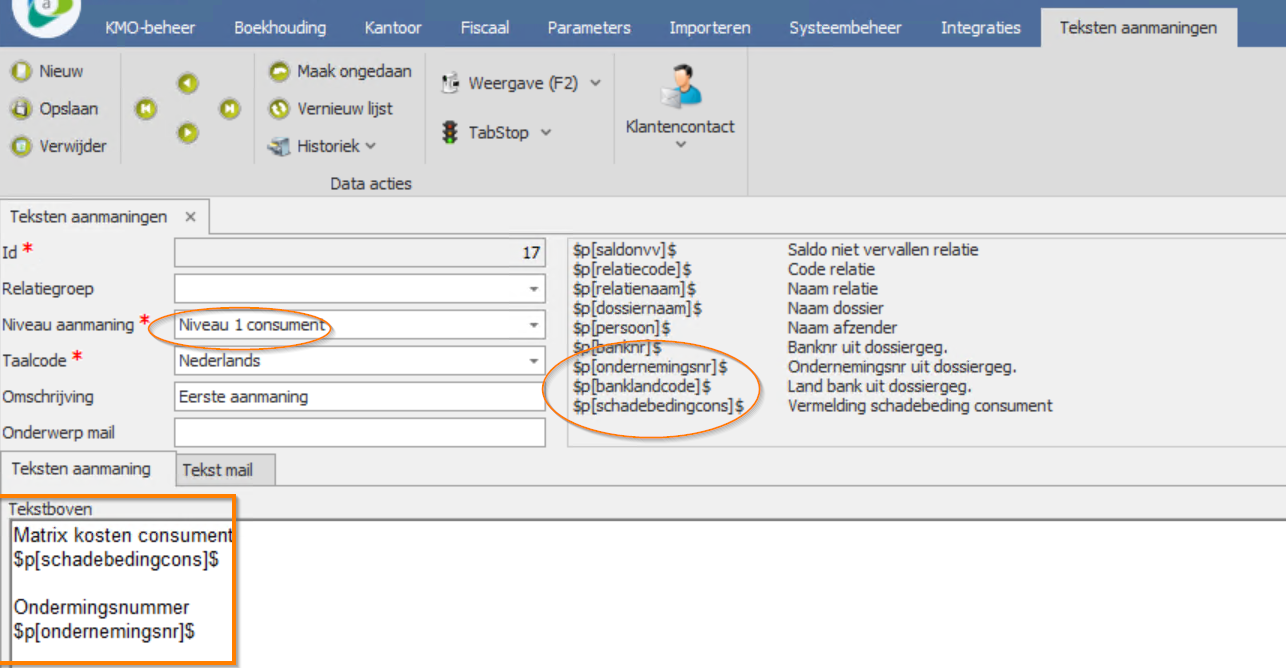Screen dimensions: 1286x668
Task: Go to the previous record
Action: click(188, 84)
